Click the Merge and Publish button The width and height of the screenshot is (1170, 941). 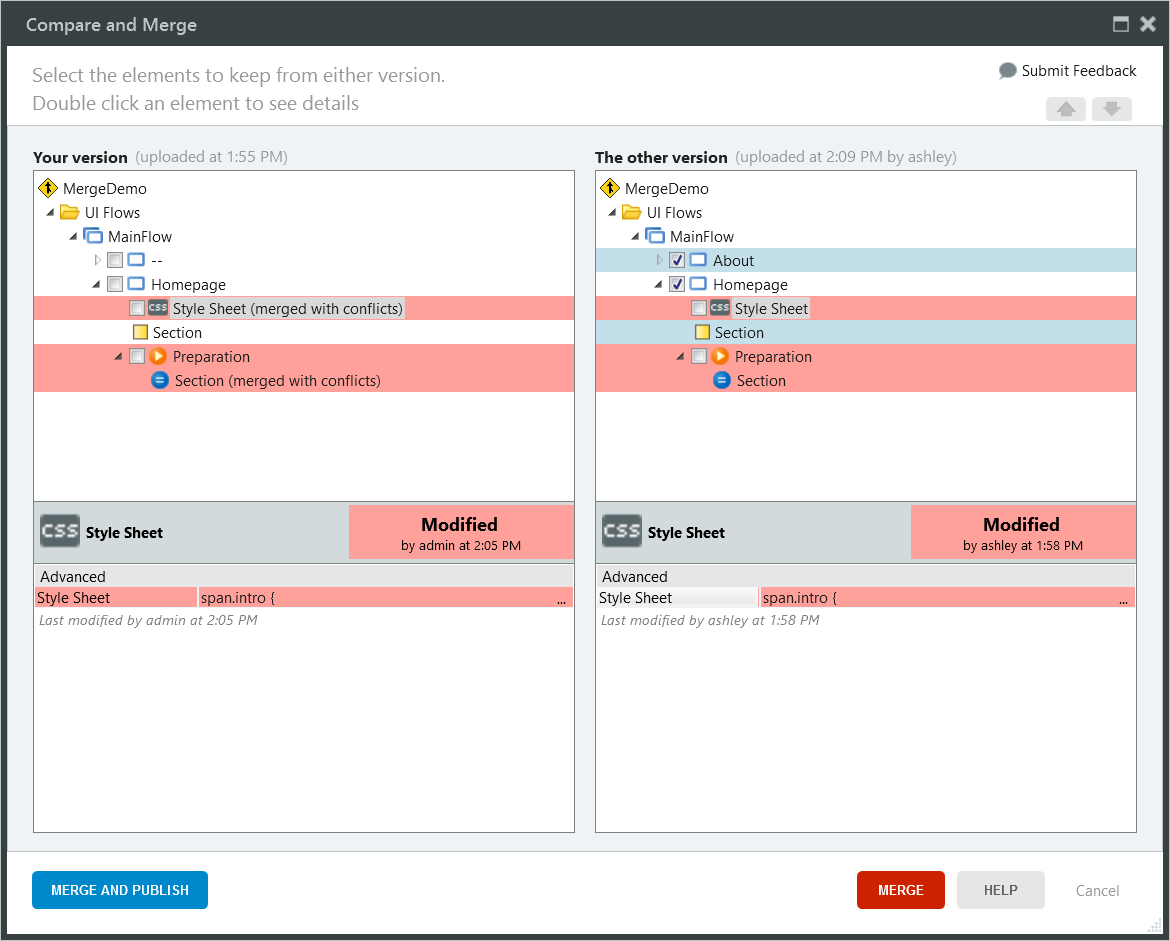point(120,890)
